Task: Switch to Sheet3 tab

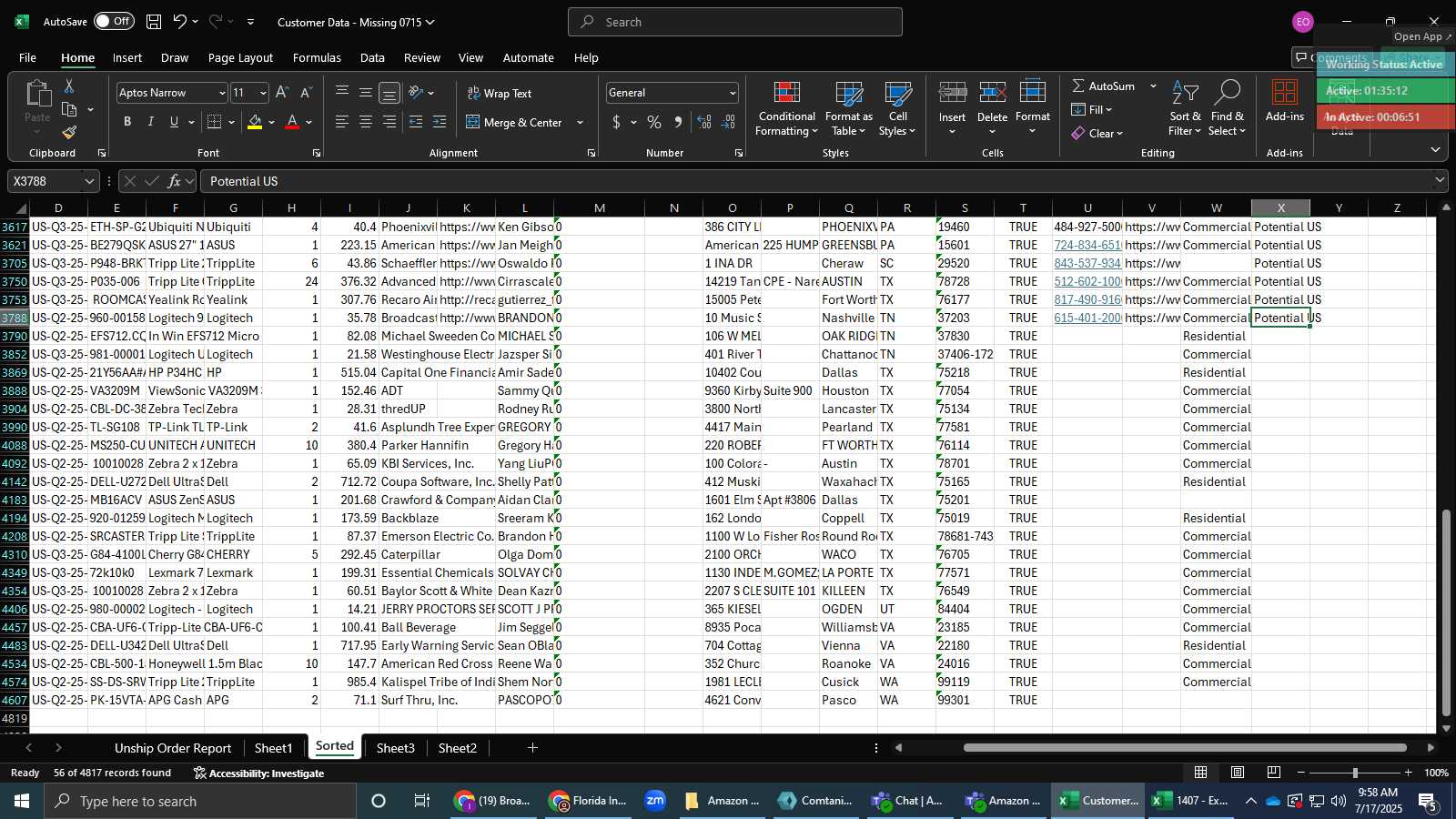Action: (395, 748)
